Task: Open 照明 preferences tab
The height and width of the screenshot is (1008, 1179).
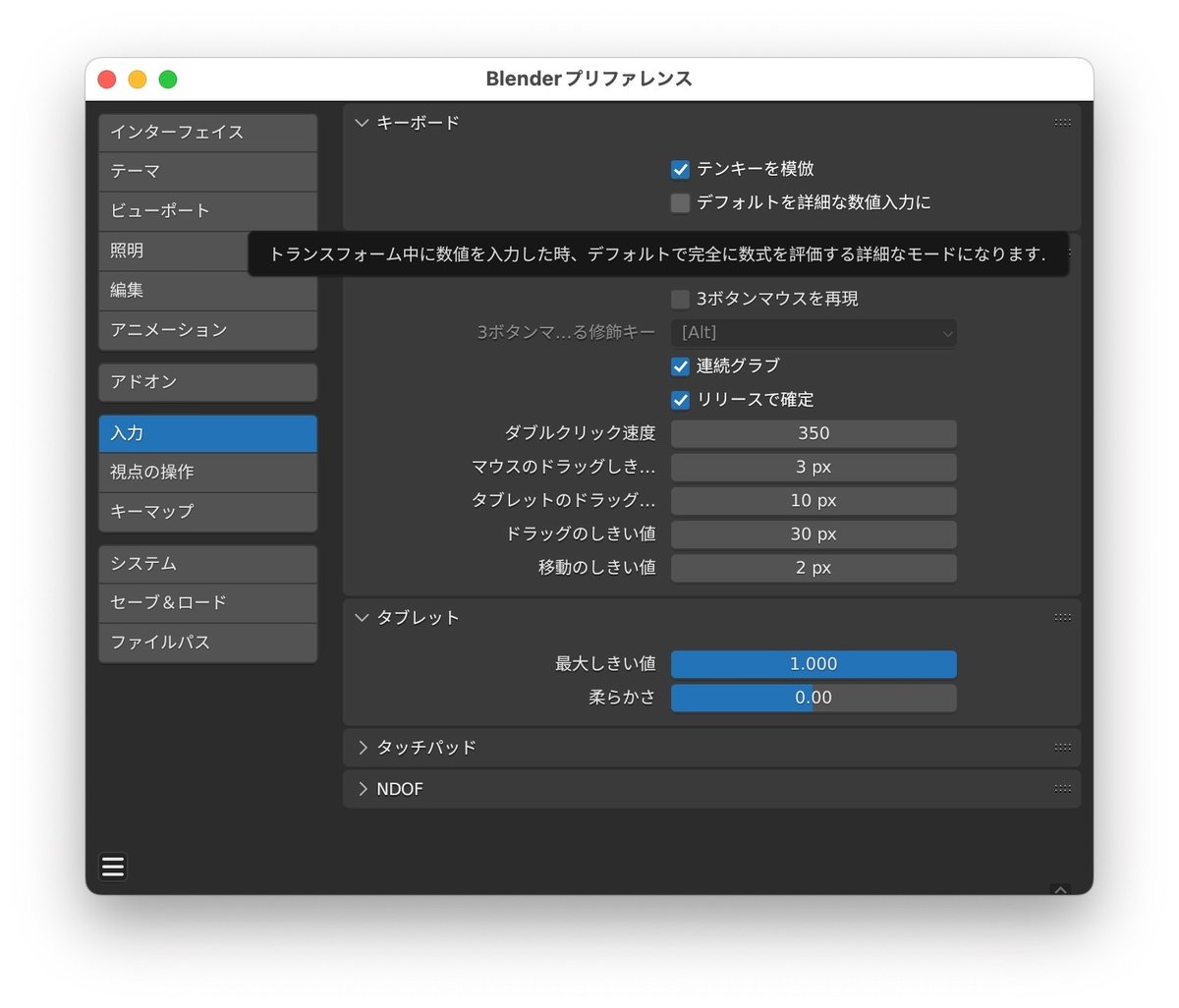Action: [173, 251]
